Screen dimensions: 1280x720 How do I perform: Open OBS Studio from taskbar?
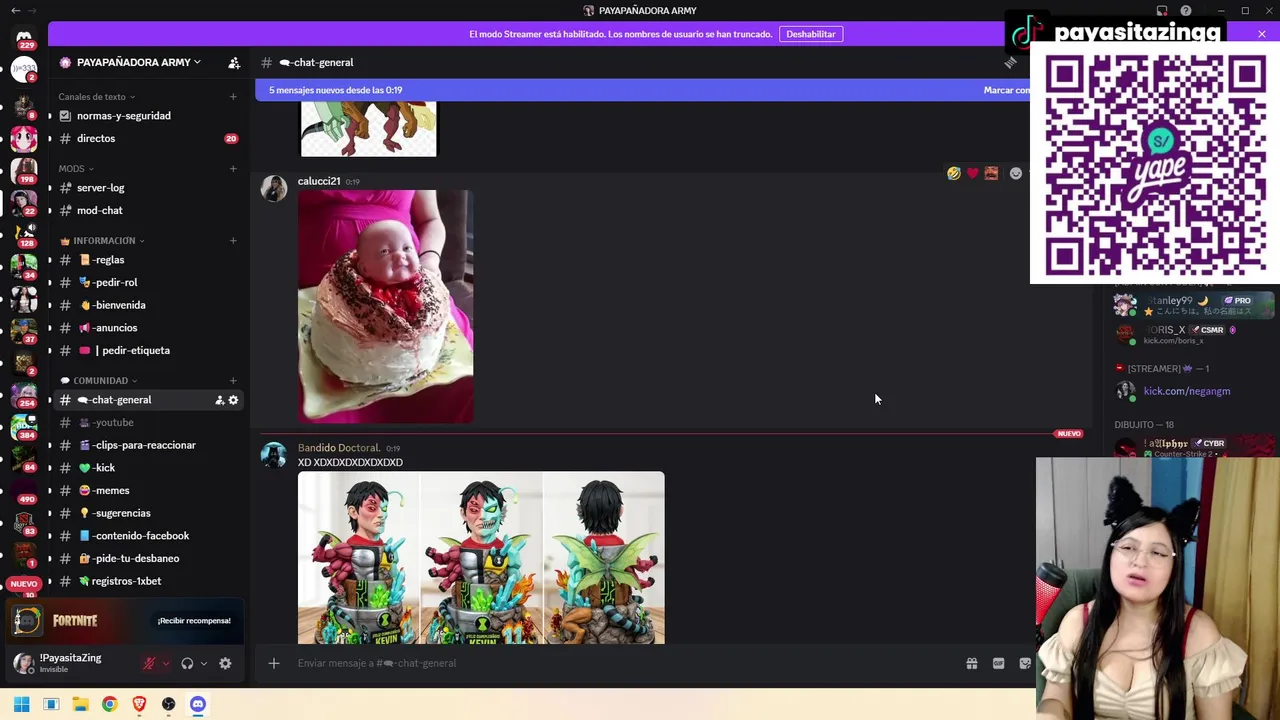(x=168, y=704)
